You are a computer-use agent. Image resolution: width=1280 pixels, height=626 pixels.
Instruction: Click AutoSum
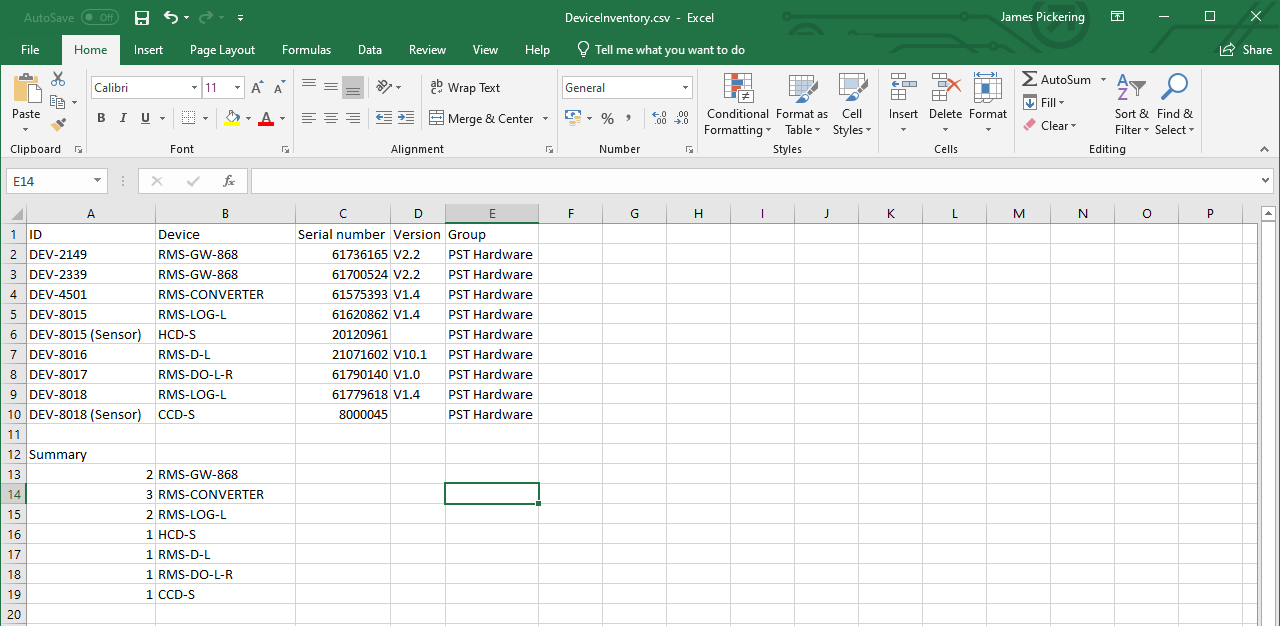click(1057, 79)
